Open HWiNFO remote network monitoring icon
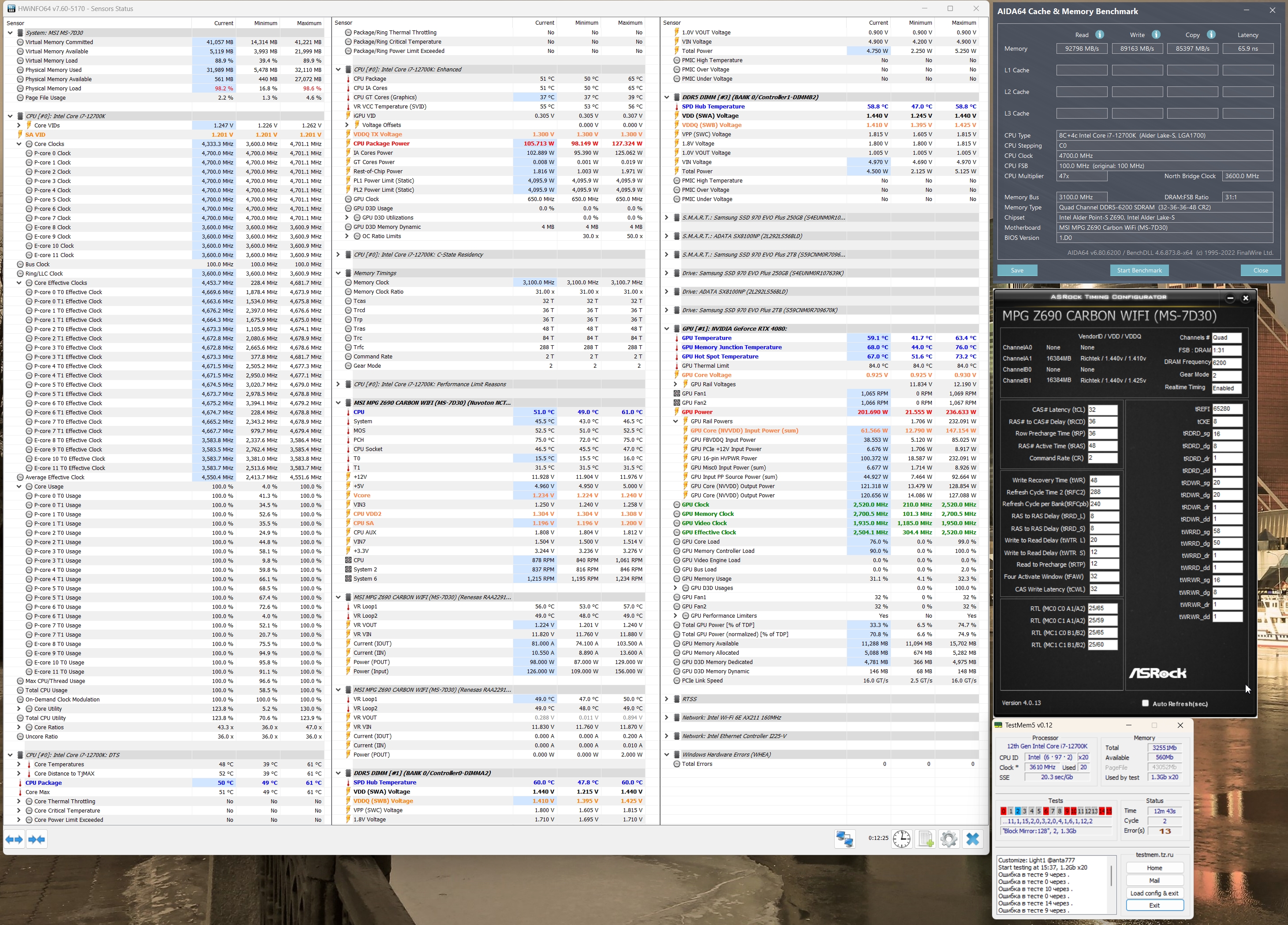This screenshot has height=925, width=1288. [844, 839]
